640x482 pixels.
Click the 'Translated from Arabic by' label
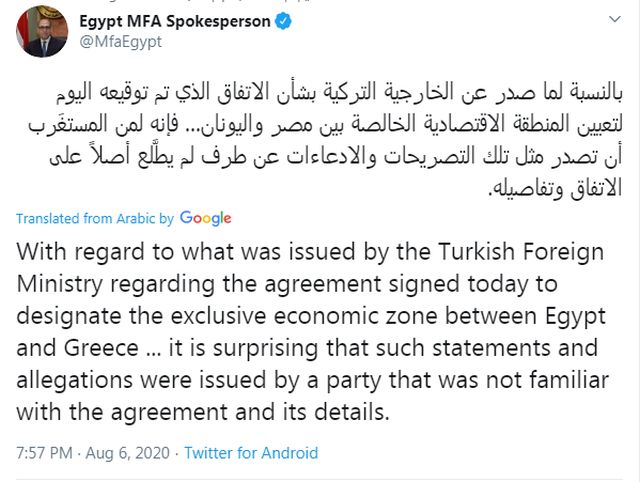(x=95, y=218)
